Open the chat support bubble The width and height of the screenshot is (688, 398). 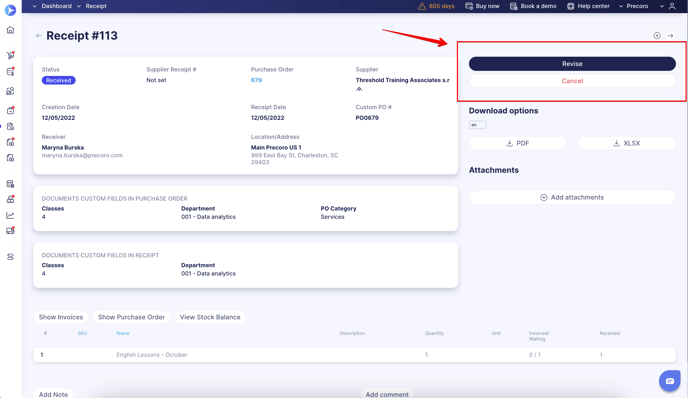click(x=670, y=381)
